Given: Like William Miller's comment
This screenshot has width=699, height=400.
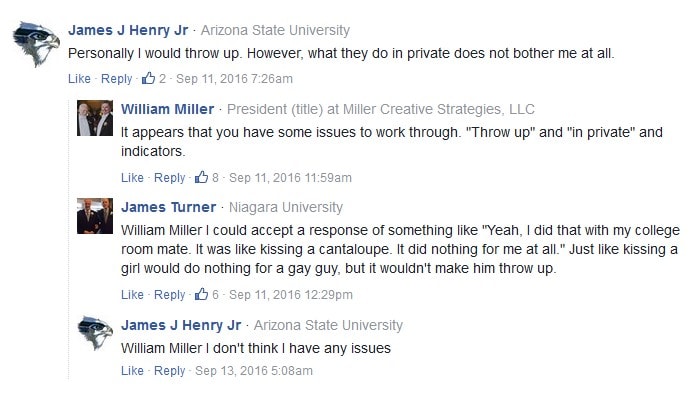Looking at the screenshot, I should 132,178.
